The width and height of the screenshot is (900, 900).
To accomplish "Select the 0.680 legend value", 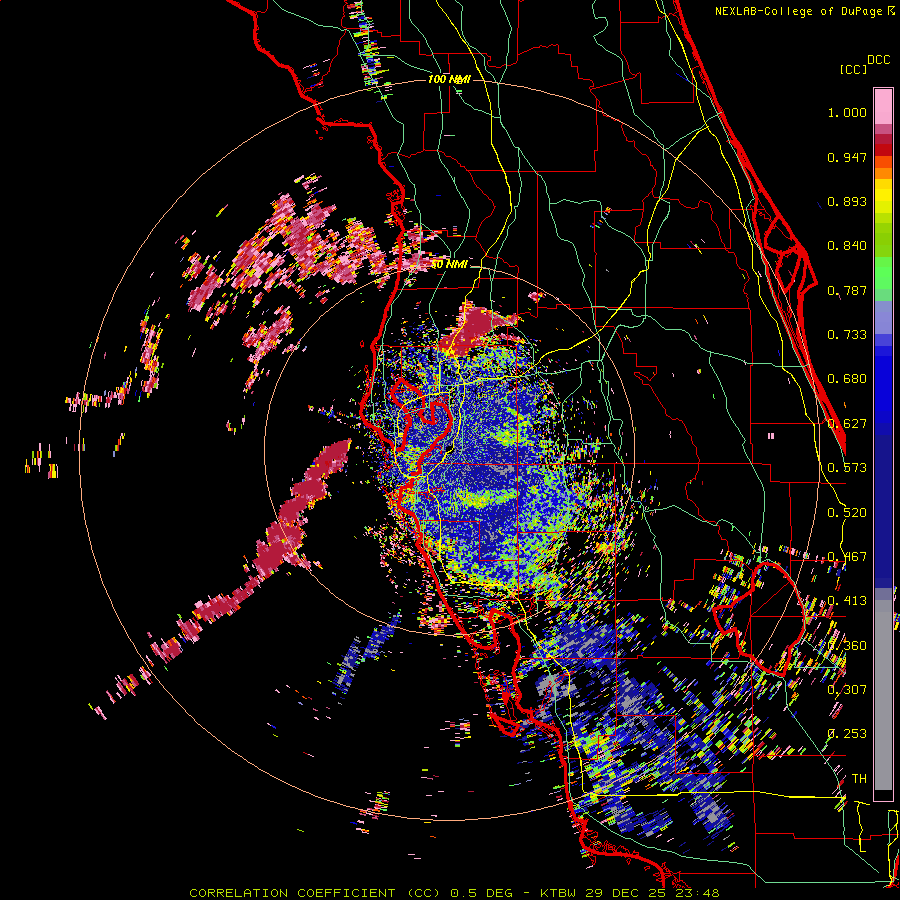I will tap(847, 379).
